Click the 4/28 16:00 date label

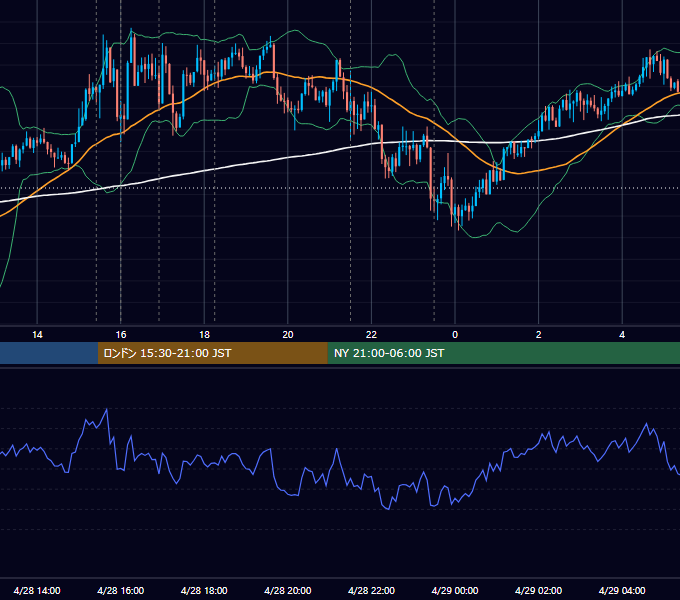[x=121, y=590]
